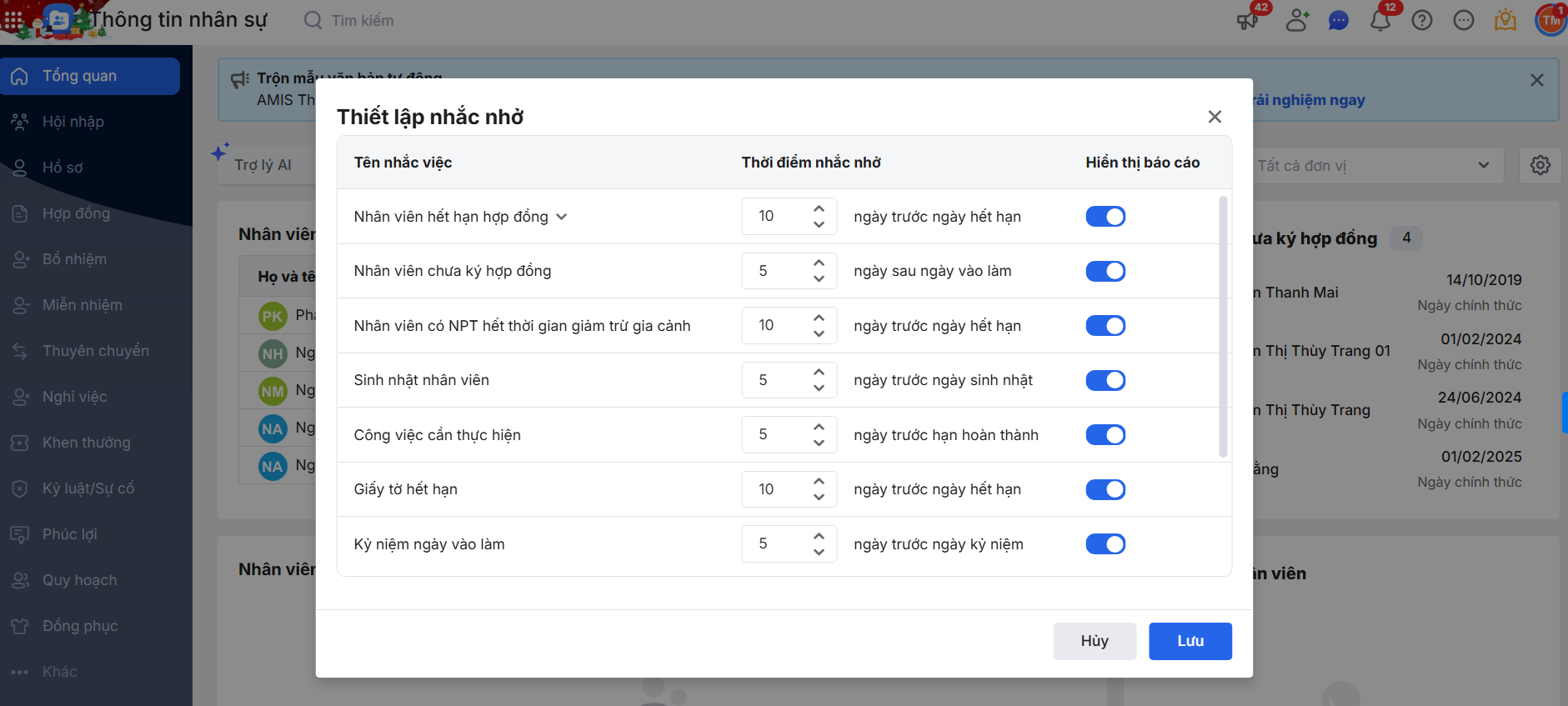Open the settings gear icon
This screenshot has height=706, width=1568.
click(1540, 165)
